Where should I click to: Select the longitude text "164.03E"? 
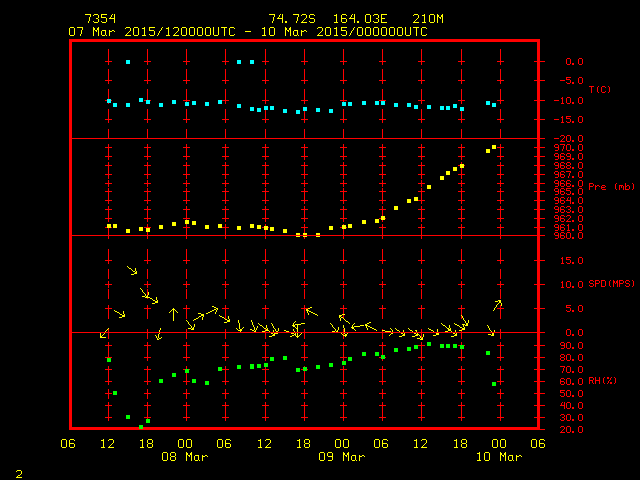tap(360, 19)
